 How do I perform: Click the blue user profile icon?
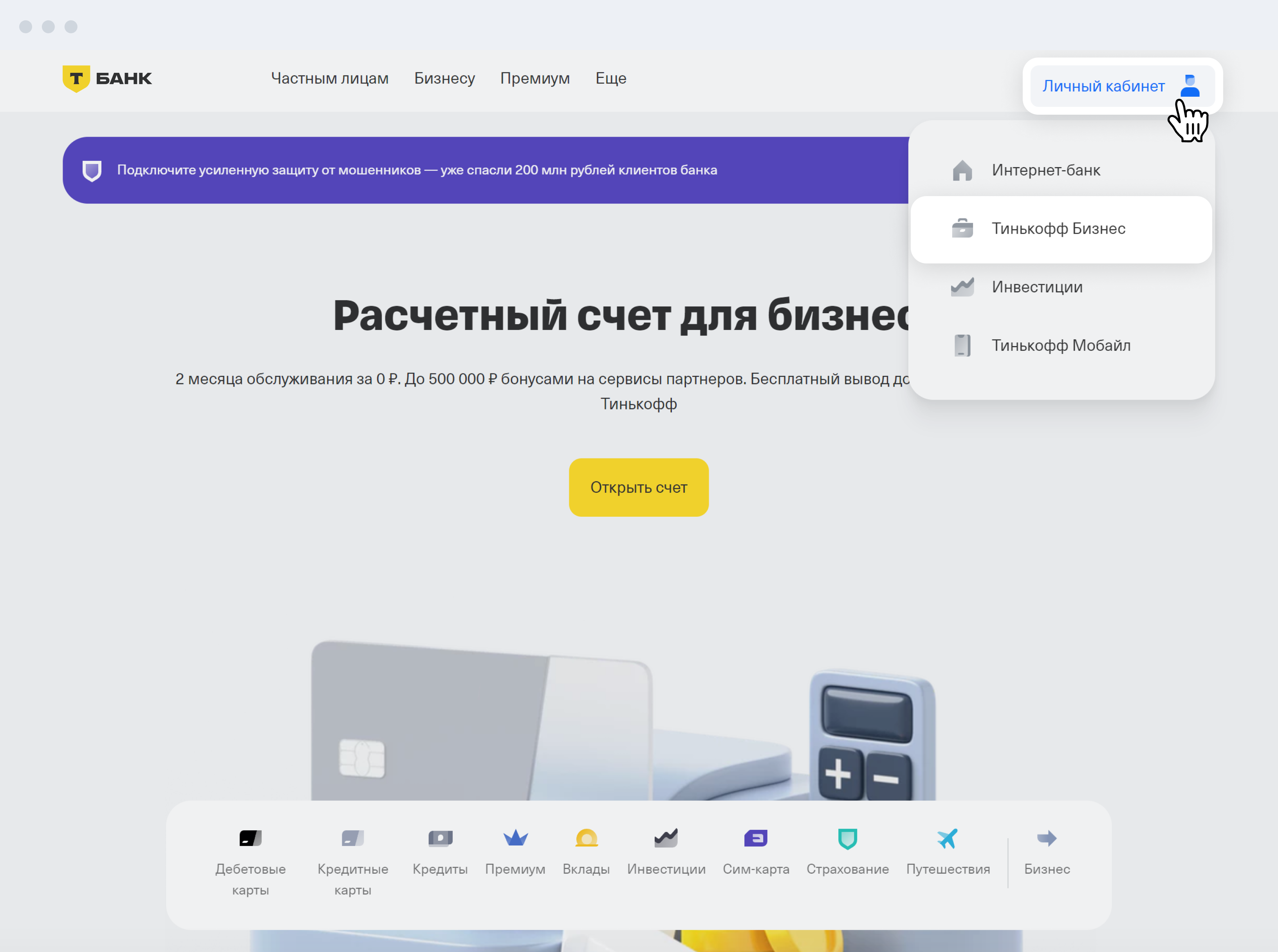coord(1190,86)
